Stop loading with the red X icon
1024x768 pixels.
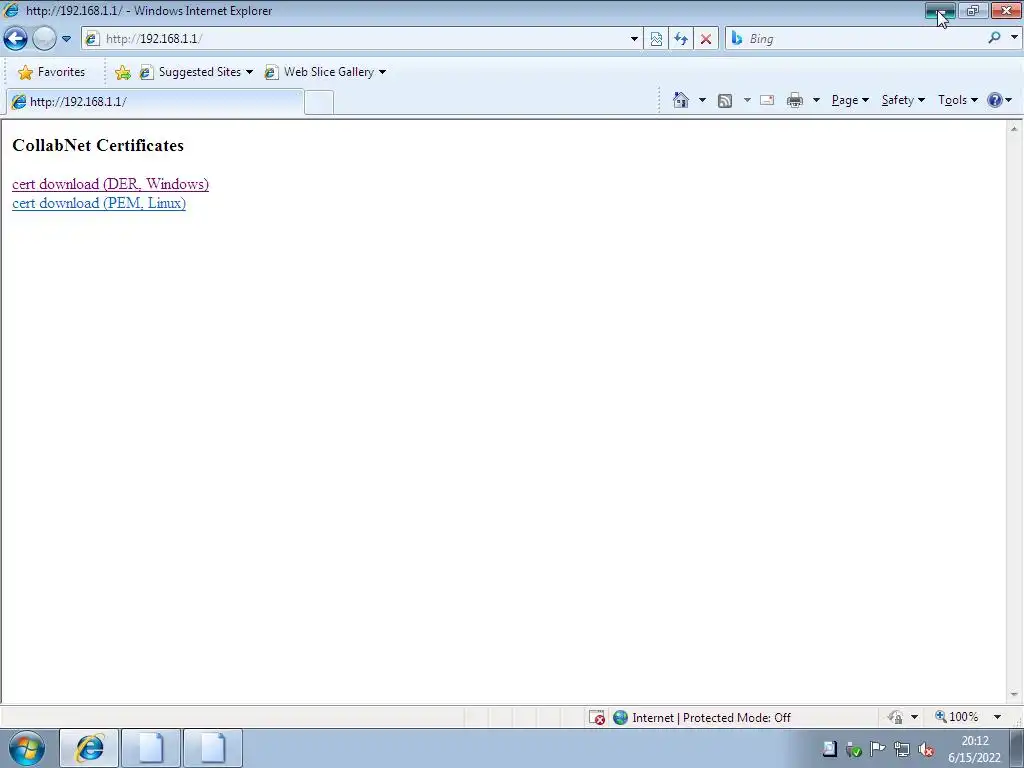coord(706,39)
